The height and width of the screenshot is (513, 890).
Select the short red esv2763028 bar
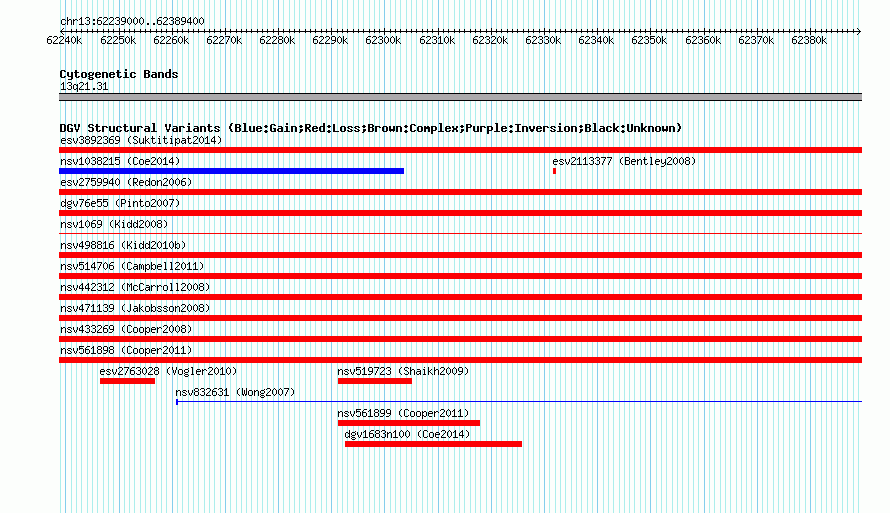pos(127,381)
